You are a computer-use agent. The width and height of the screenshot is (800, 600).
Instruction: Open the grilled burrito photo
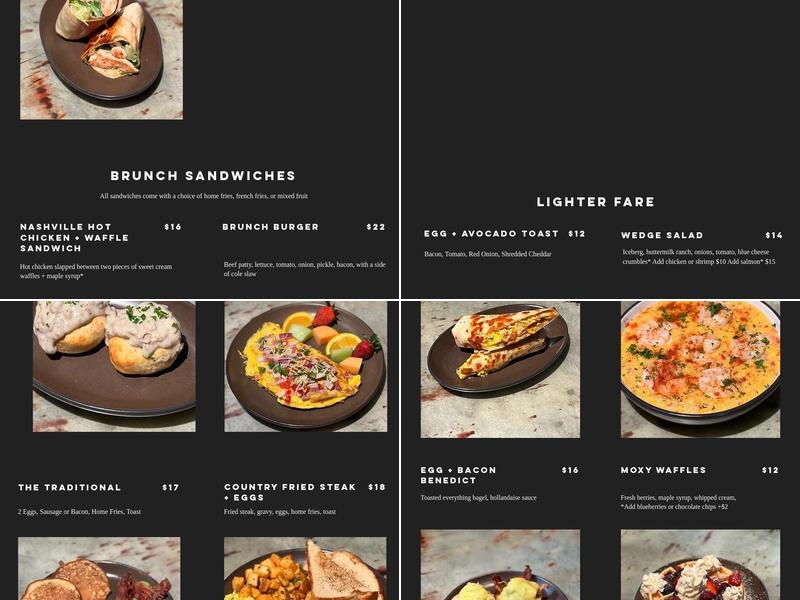[500, 369]
